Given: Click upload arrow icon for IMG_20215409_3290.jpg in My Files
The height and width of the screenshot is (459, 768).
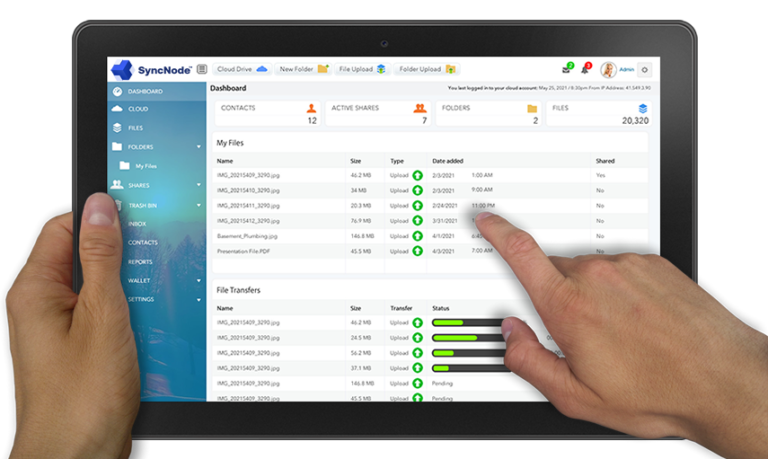Looking at the screenshot, I should [417, 175].
